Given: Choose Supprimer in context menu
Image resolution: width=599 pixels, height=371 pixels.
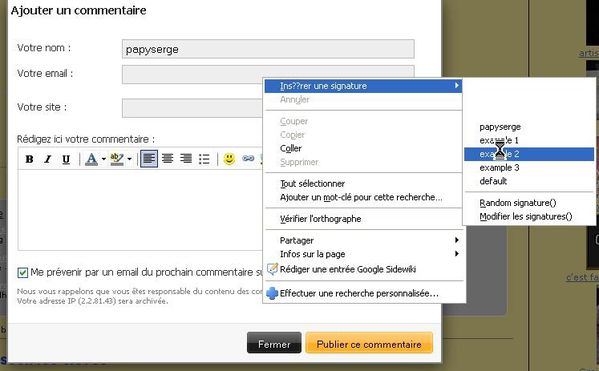Looking at the screenshot, I should point(363,162).
